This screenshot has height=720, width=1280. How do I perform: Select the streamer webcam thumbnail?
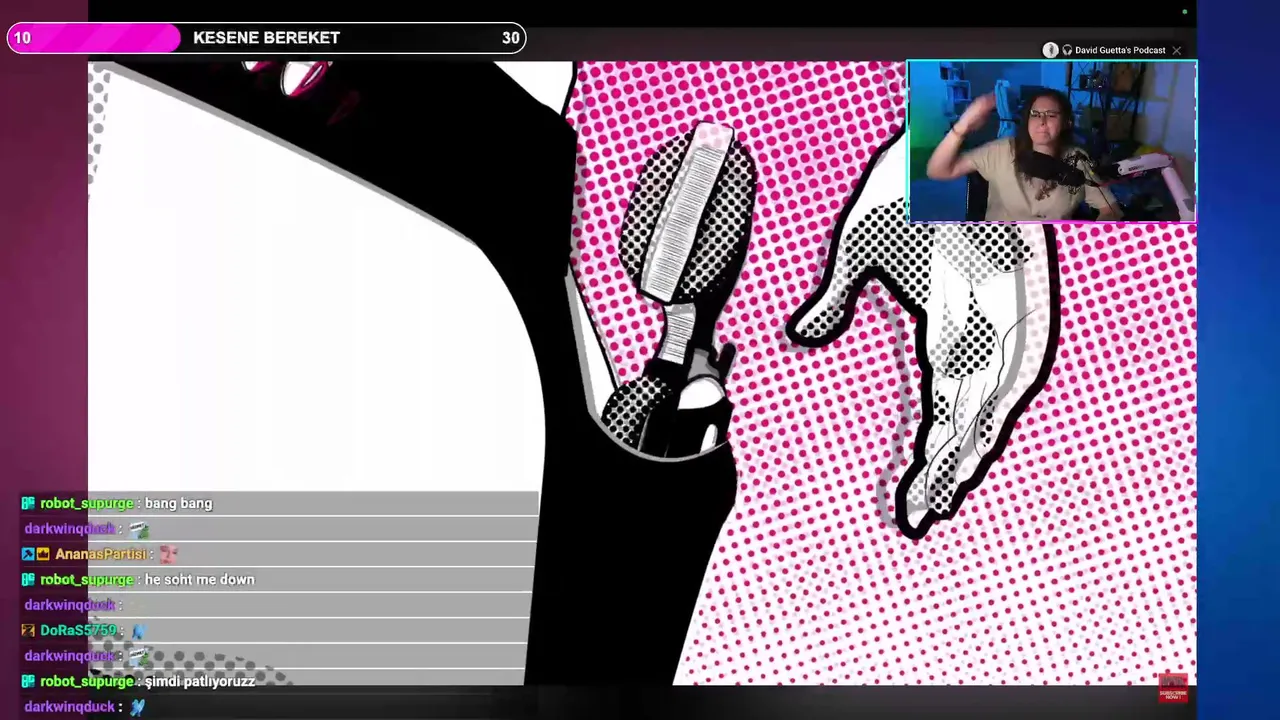tap(1052, 141)
